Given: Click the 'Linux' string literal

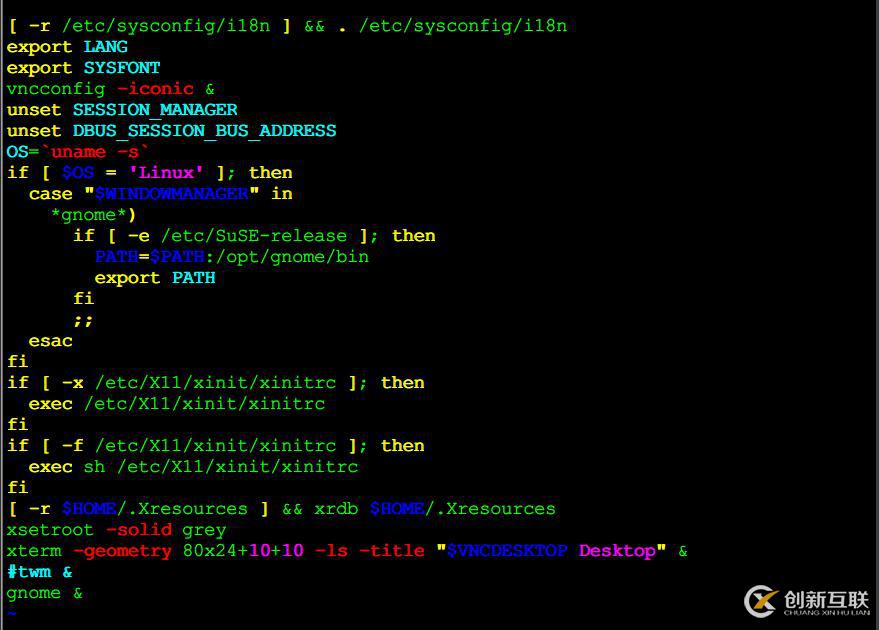Looking at the screenshot, I should (x=166, y=172).
